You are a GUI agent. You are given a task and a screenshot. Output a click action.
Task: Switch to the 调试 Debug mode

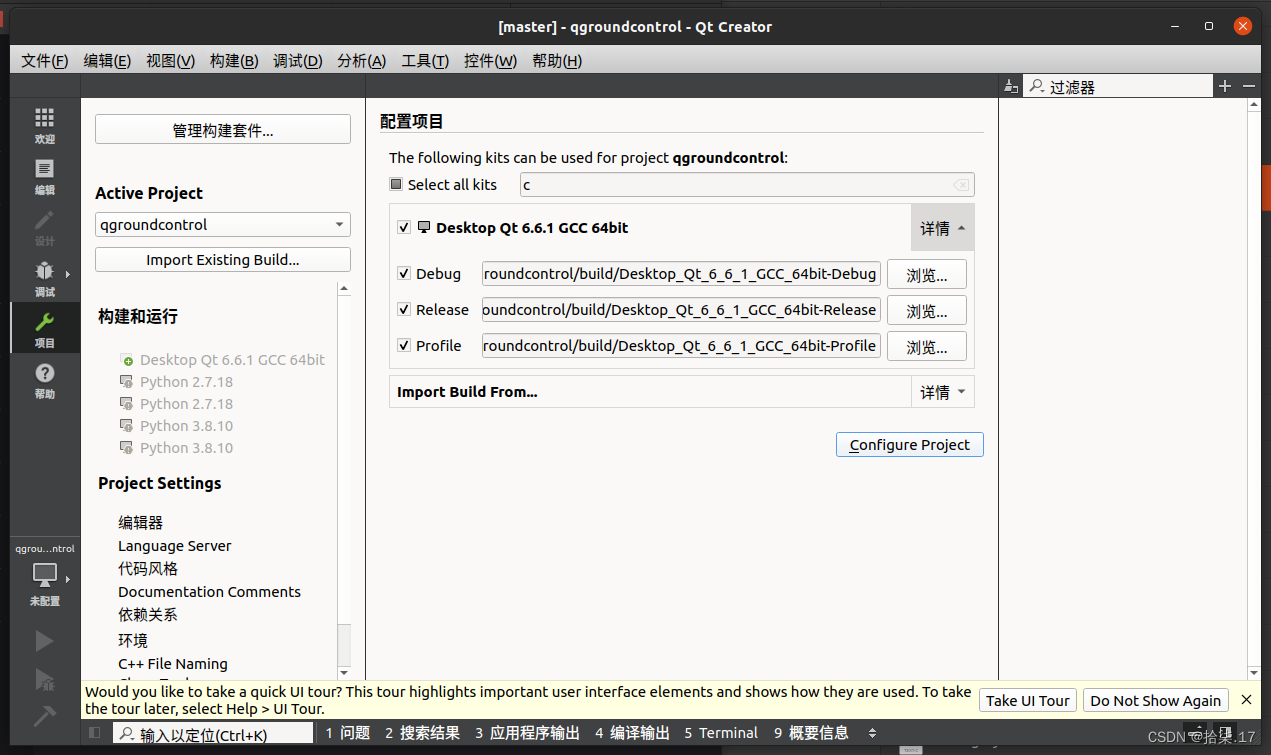pyautogui.click(x=44, y=279)
